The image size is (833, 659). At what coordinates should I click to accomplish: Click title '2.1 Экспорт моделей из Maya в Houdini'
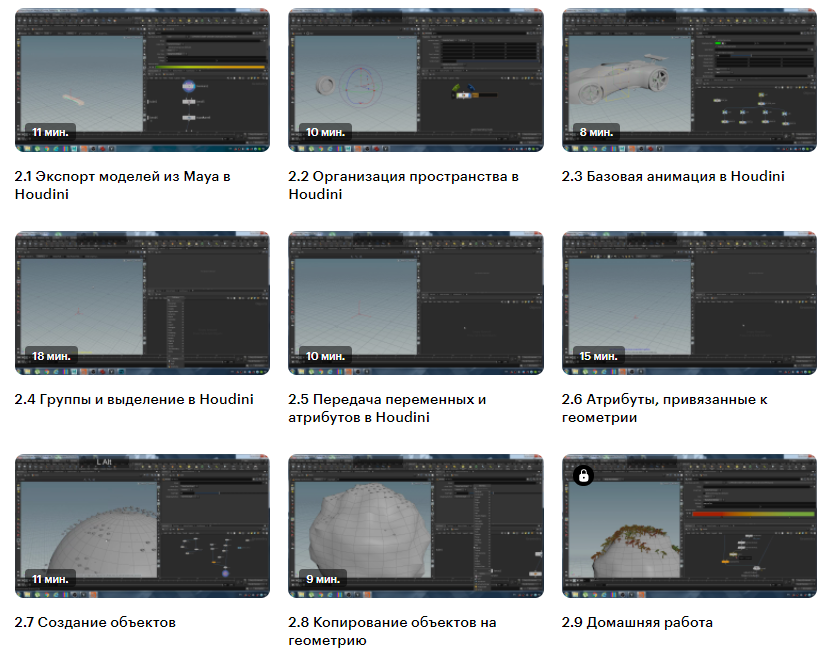point(122,185)
